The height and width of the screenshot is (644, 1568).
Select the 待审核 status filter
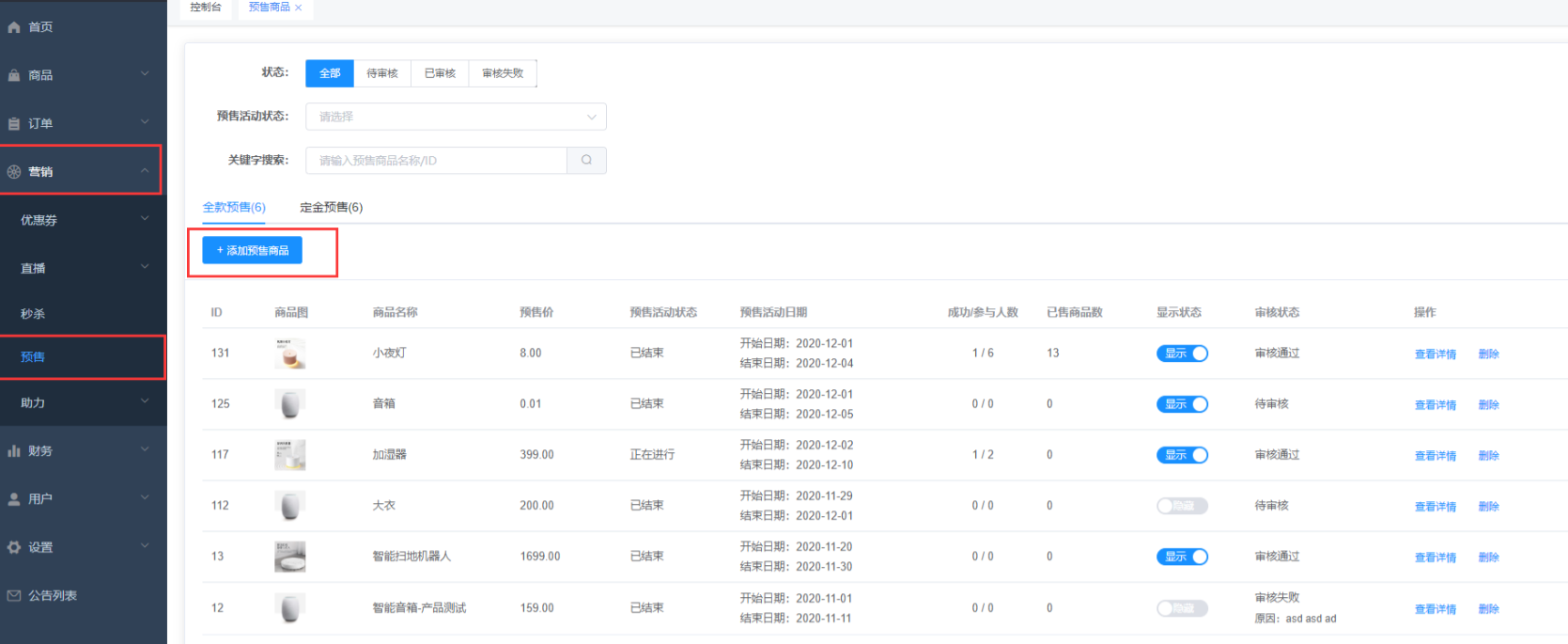(382, 73)
